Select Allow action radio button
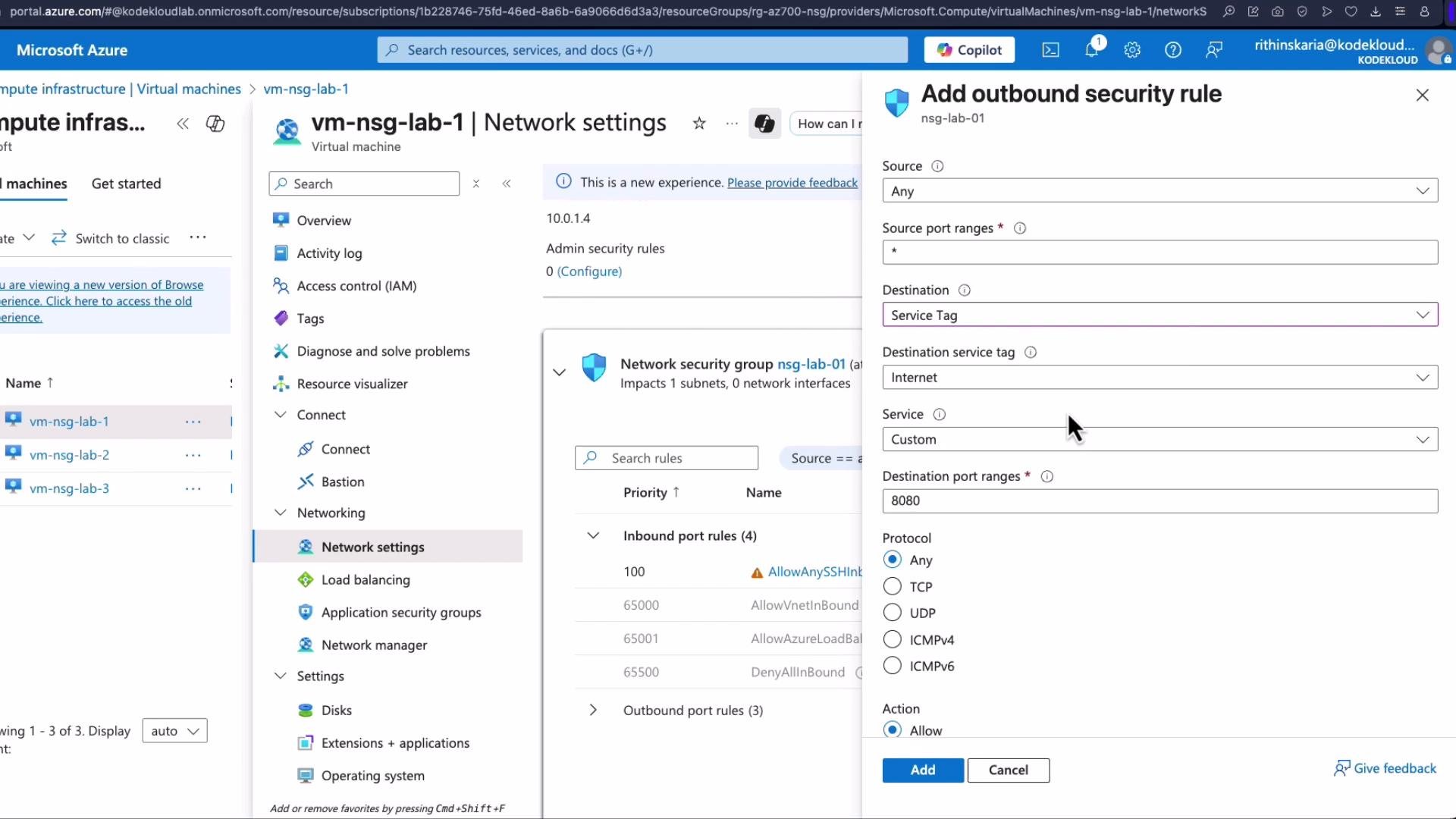Screen dimensions: 1456x819 [x=893, y=730]
